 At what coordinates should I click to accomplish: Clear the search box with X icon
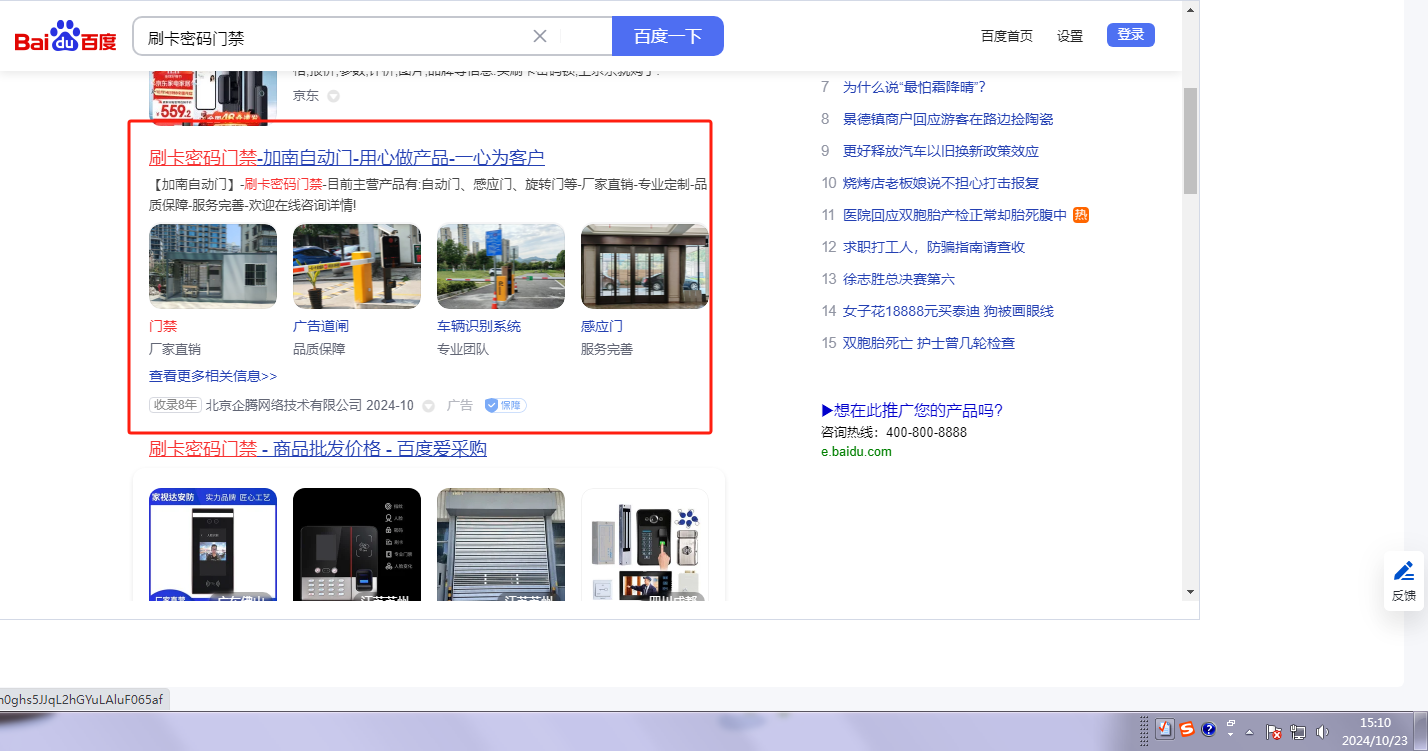(540, 36)
